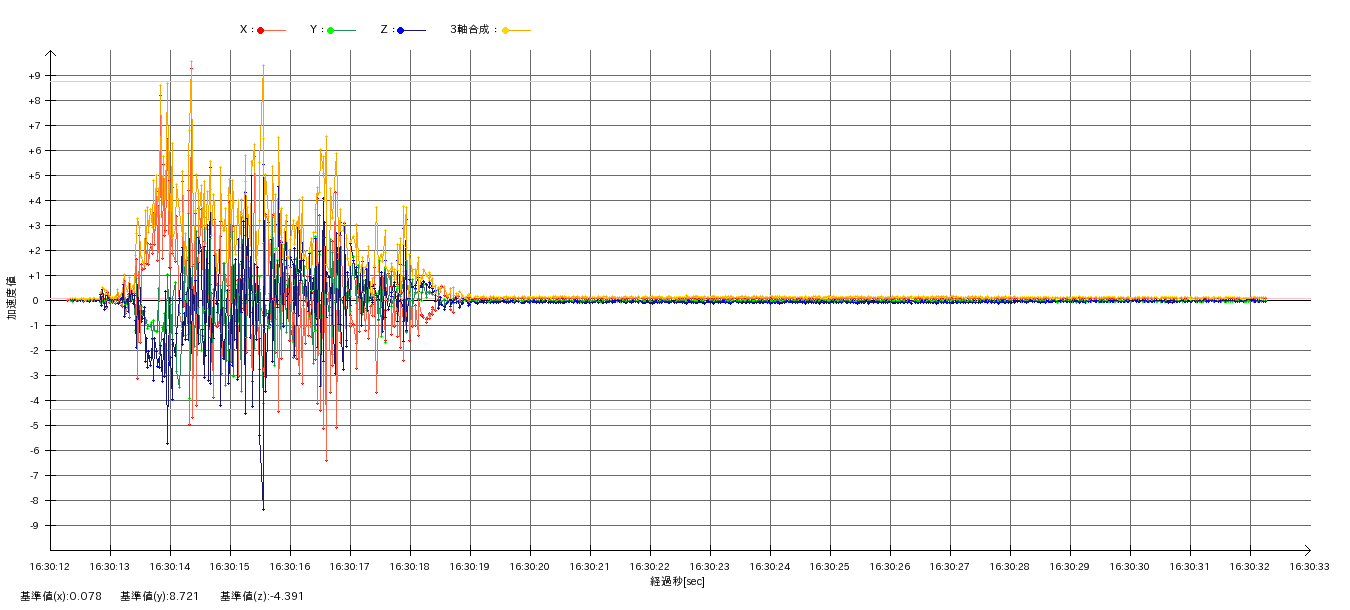Click the arrowhead at x-axis right end
The image size is (1350, 610).
(x=1310, y=550)
